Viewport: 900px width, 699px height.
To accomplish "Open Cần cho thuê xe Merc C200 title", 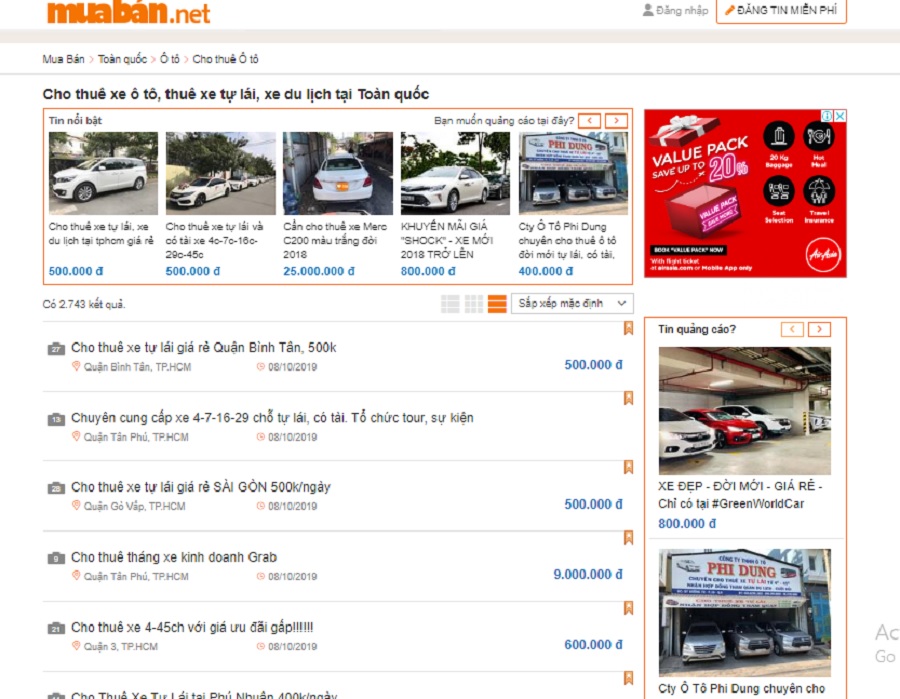I will 335,240.
